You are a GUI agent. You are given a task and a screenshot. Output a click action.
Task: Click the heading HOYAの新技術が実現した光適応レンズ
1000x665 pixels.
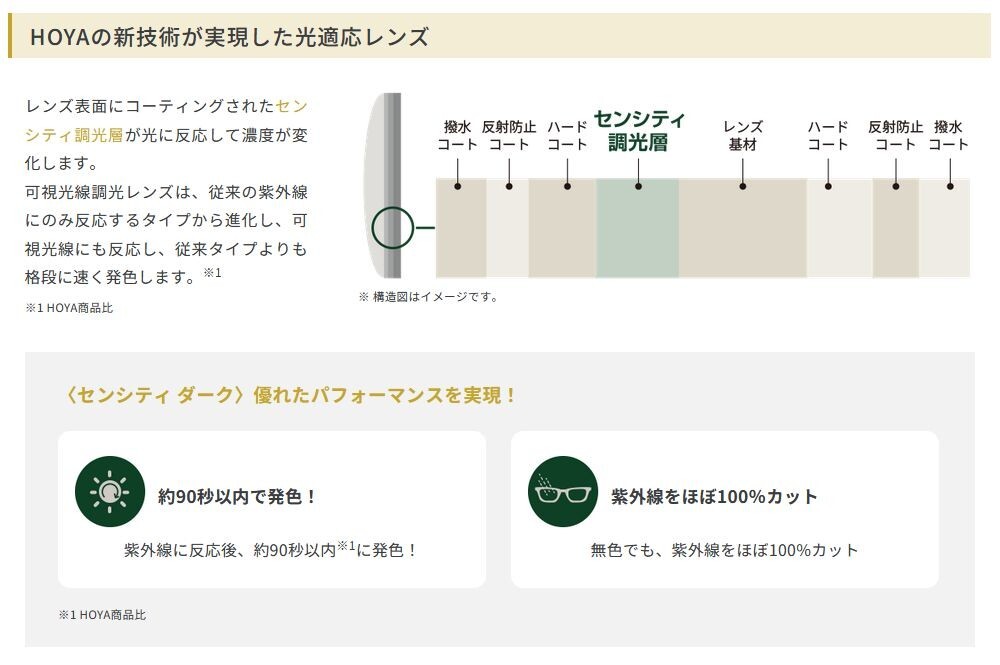pos(230,36)
